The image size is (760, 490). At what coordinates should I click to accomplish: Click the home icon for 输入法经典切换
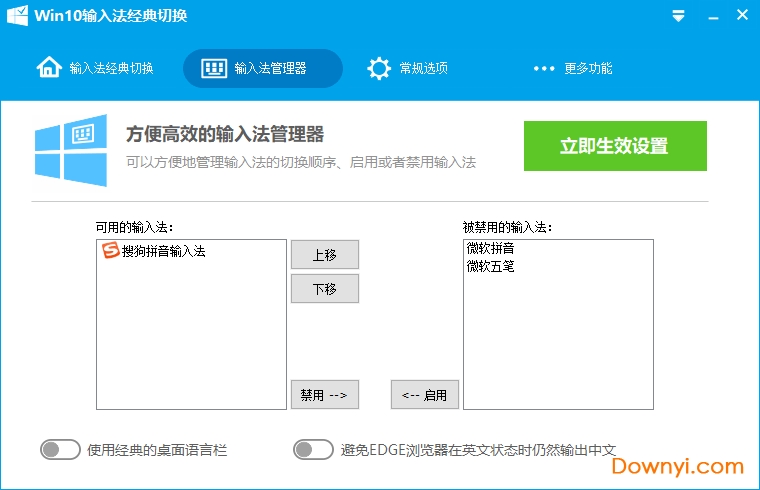tap(49, 68)
